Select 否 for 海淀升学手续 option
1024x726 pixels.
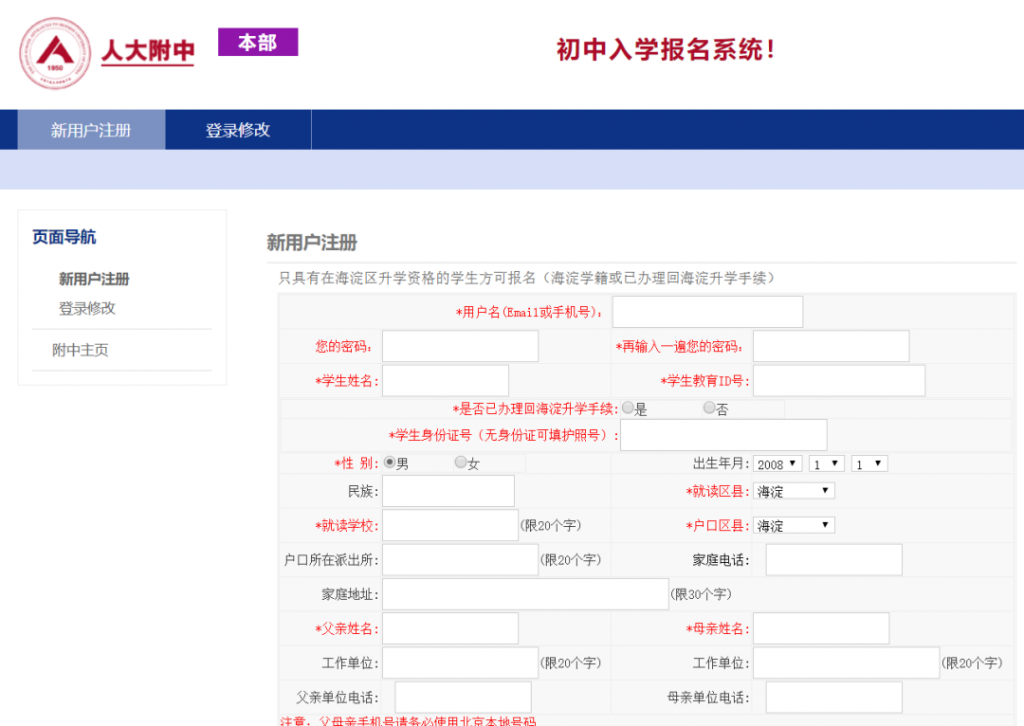point(709,408)
